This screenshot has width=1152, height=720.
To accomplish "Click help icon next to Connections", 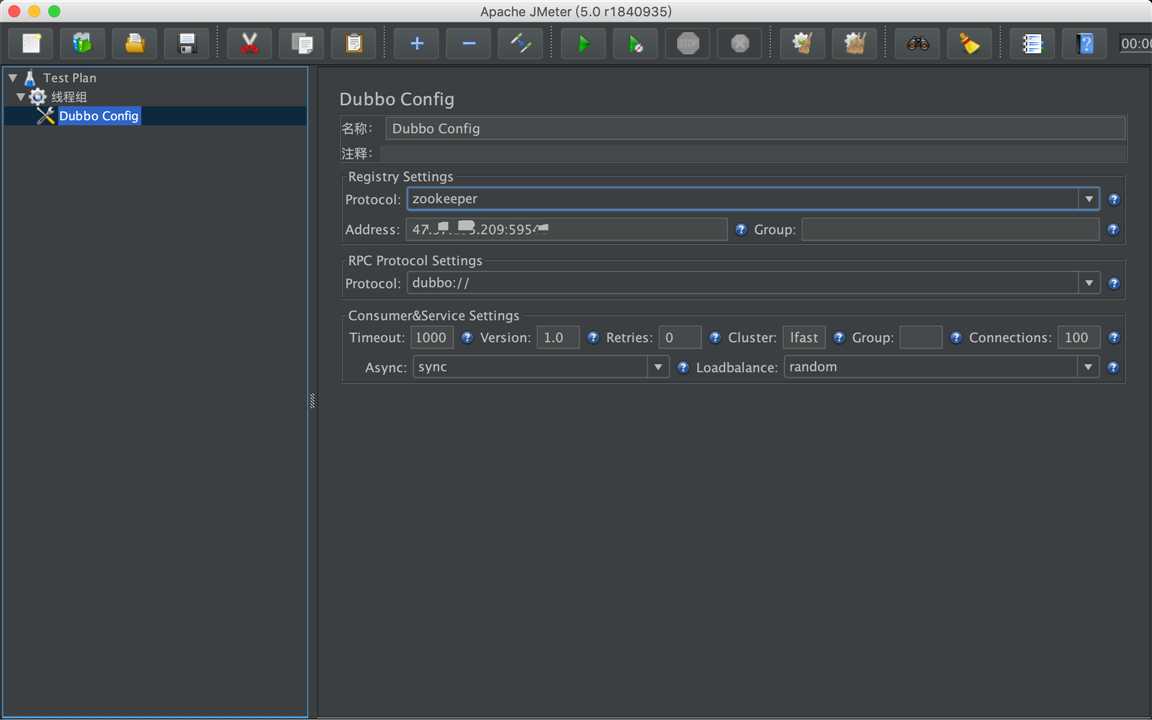I will [1114, 337].
